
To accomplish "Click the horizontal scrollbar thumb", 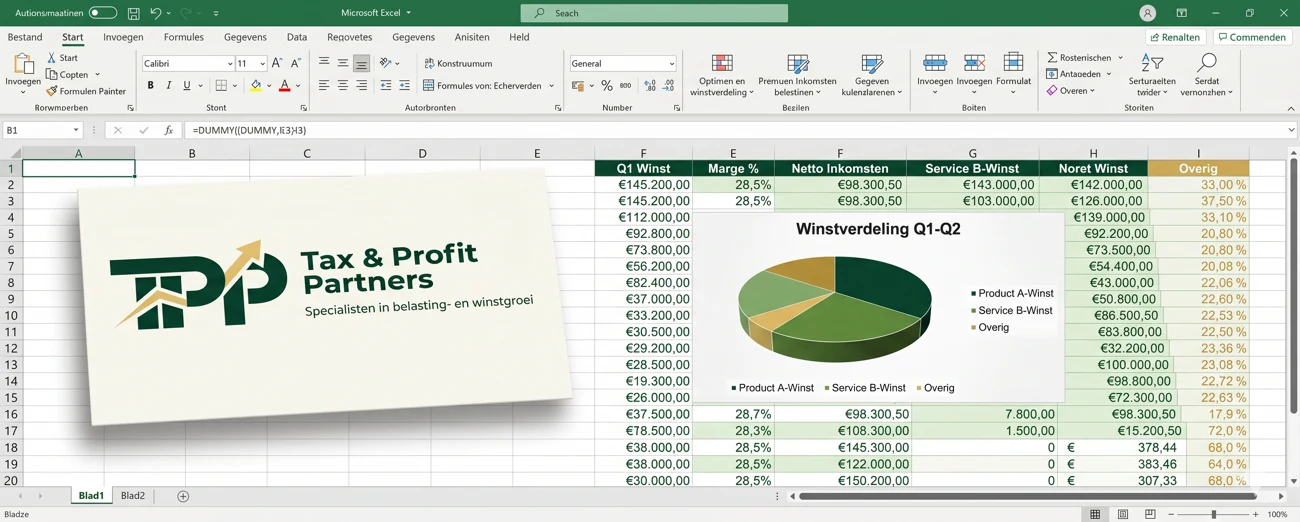I will 1027,496.
